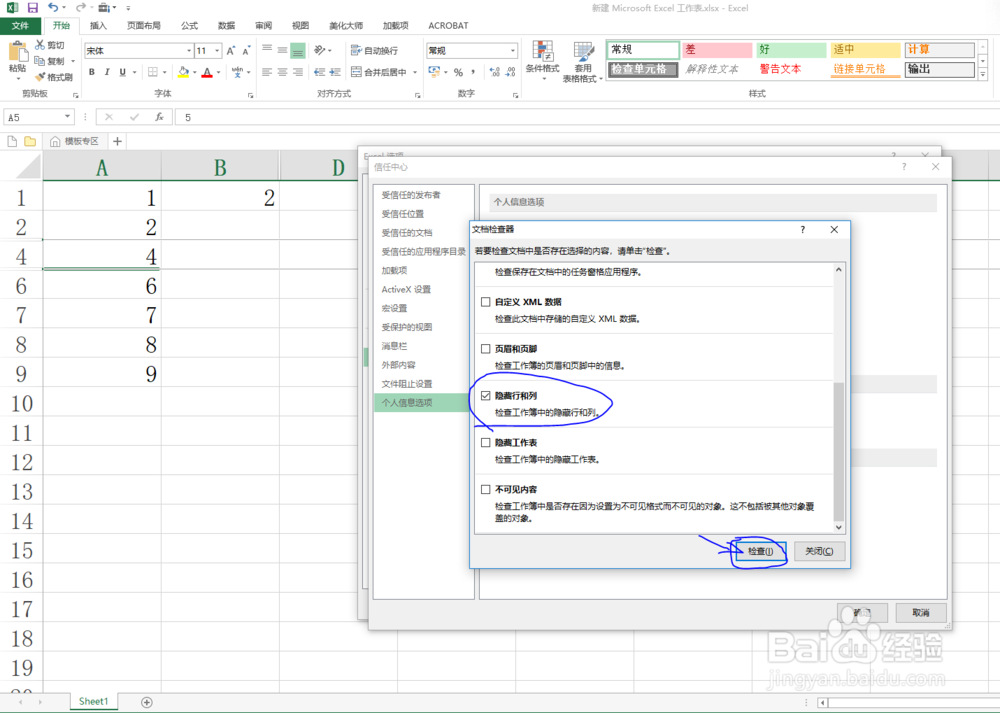Align text to the right
Viewport: 1000px width, 713px height.
(298, 72)
